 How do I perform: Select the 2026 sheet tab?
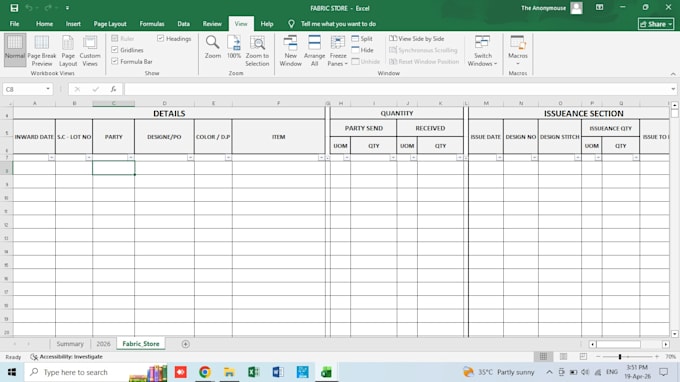click(103, 343)
